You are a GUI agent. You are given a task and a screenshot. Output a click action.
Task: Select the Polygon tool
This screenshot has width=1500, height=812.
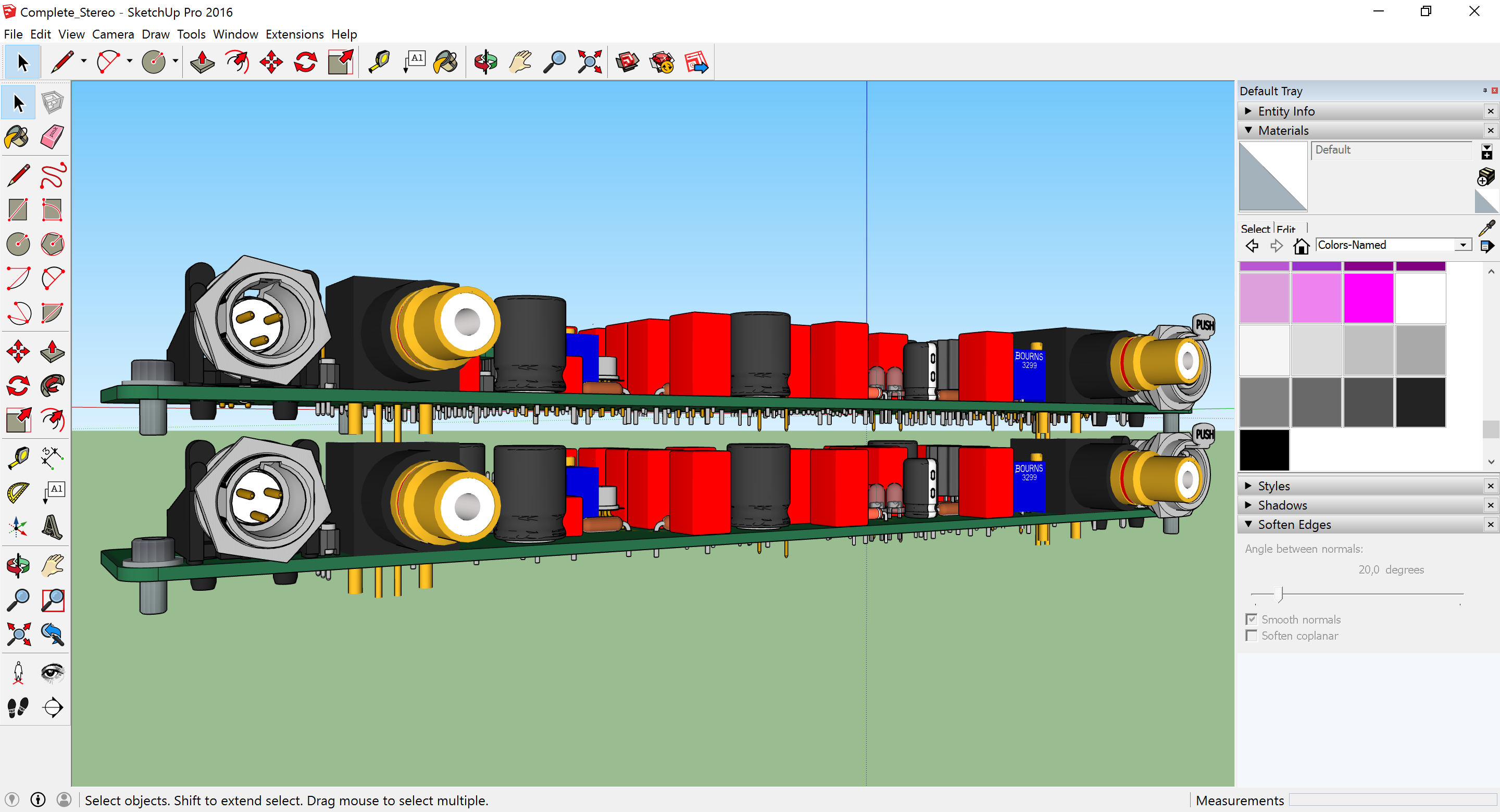[x=53, y=245]
